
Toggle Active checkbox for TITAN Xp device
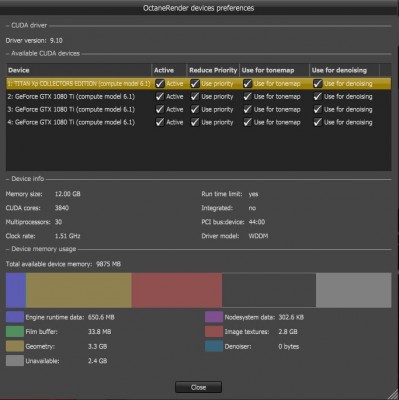tap(160, 84)
